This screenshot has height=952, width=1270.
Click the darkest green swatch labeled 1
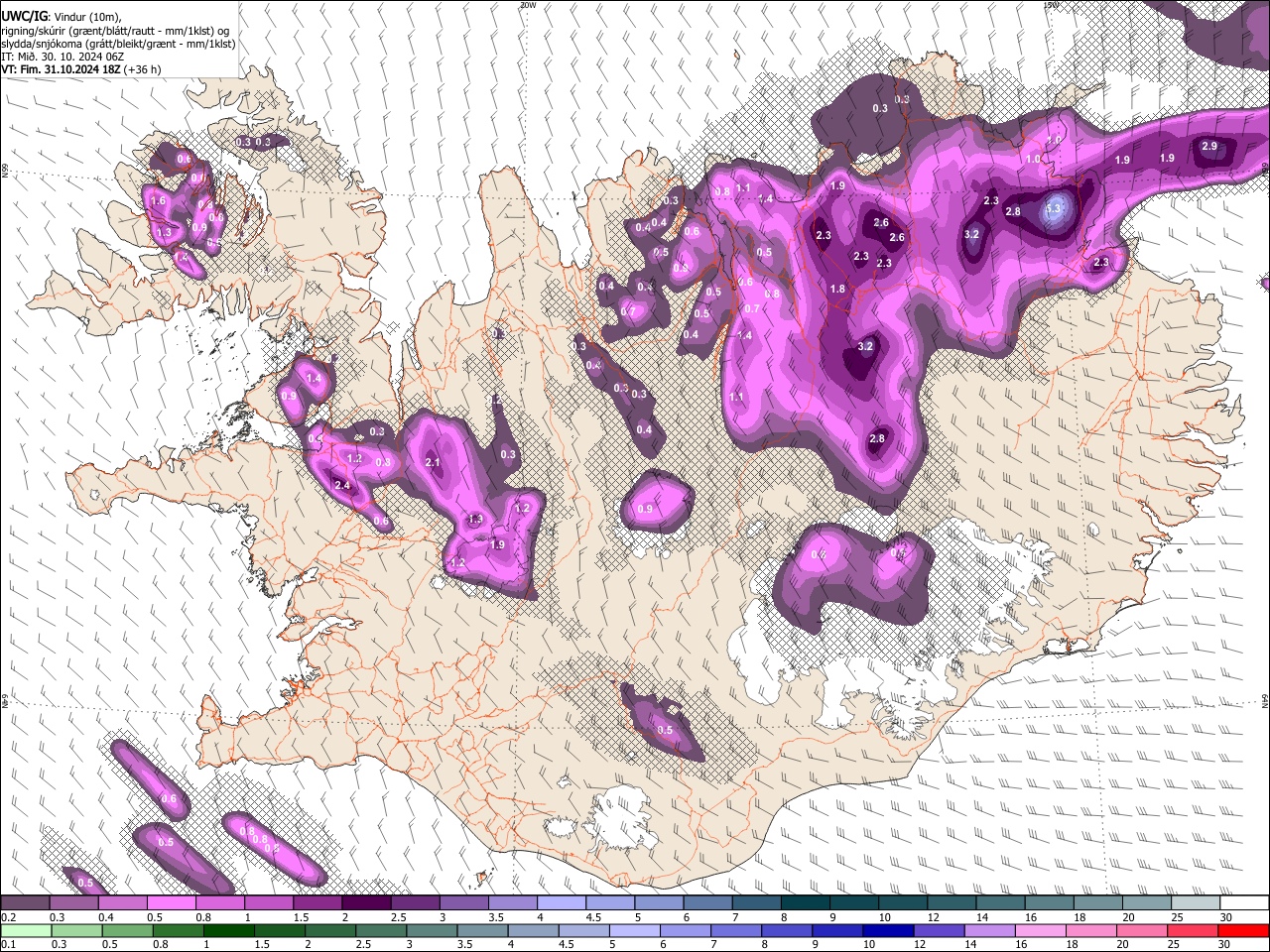coord(228,930)
